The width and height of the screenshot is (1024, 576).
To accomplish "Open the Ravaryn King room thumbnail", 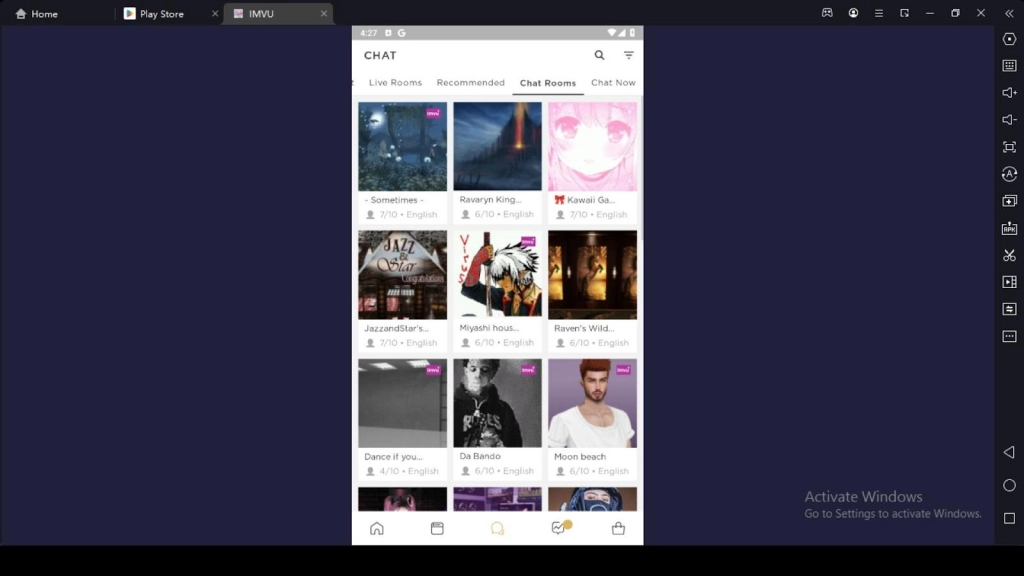I will pos(498,146).
